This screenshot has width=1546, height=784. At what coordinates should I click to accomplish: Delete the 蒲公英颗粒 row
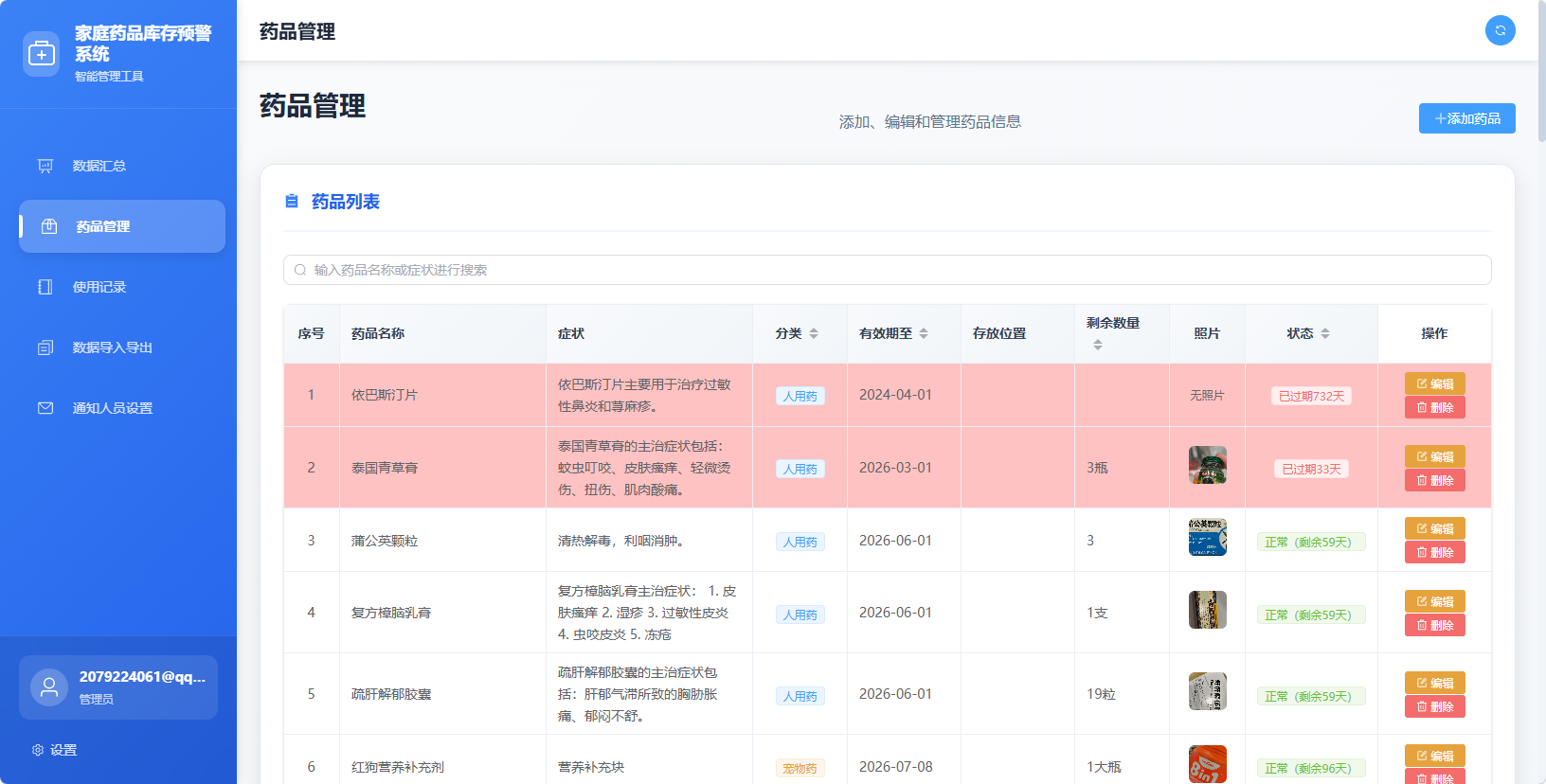point(1435,552)
